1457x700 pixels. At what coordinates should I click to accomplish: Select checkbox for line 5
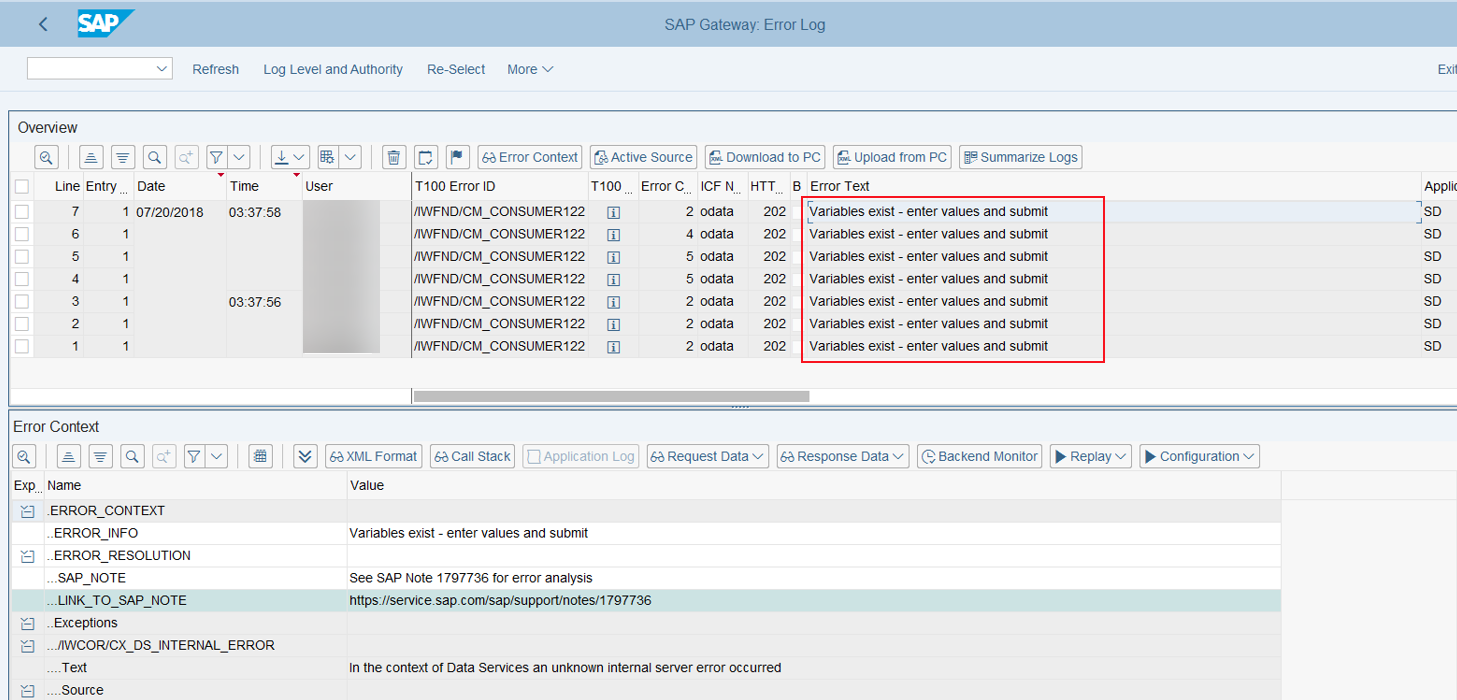click(22, 256)
